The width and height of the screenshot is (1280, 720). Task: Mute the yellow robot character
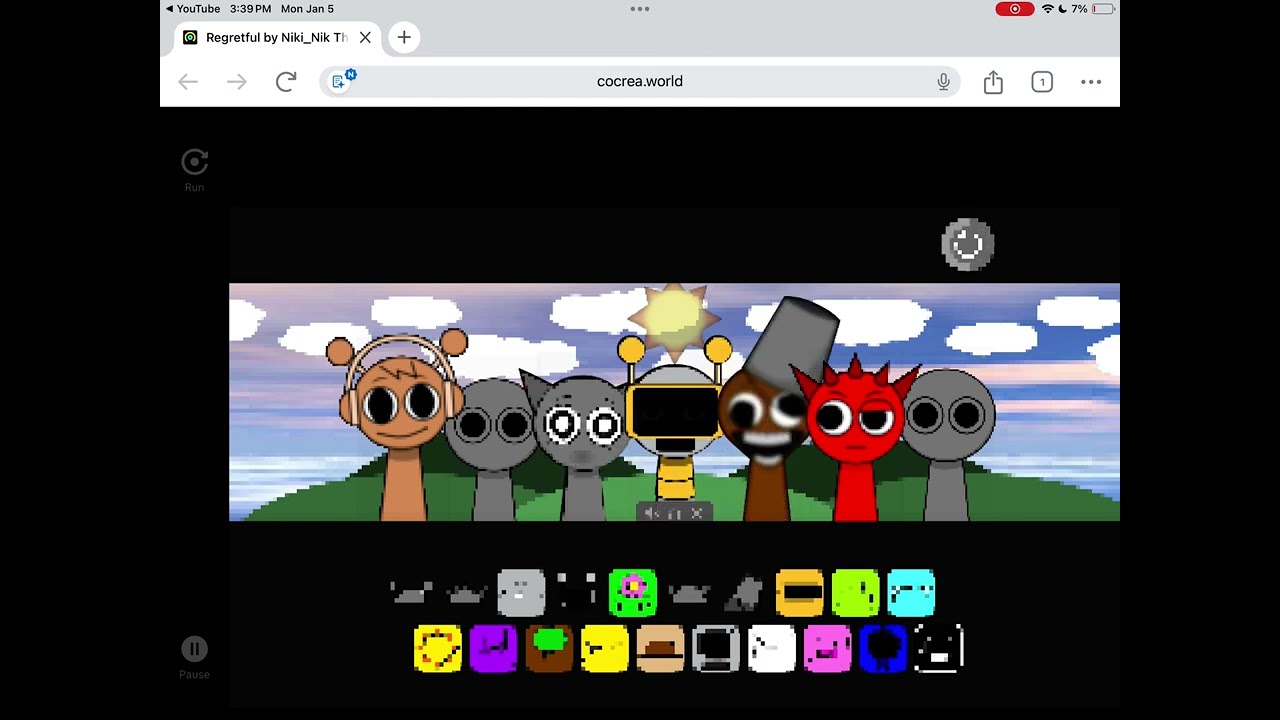(x=651, y=514)
